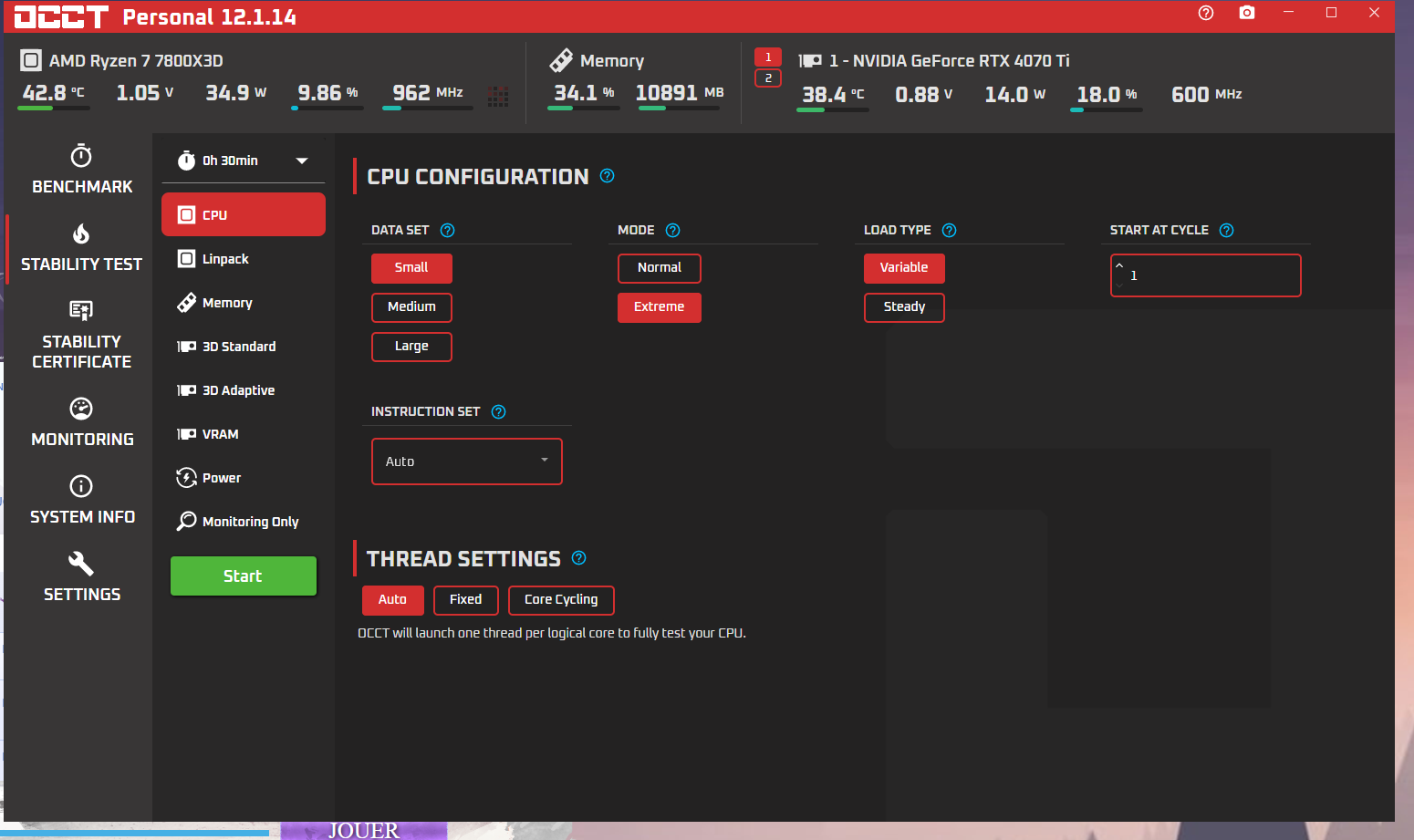1414x840 pixels.
Task: Click the CPU usage 9.86 % reading
Action: (x=328, y=93)
